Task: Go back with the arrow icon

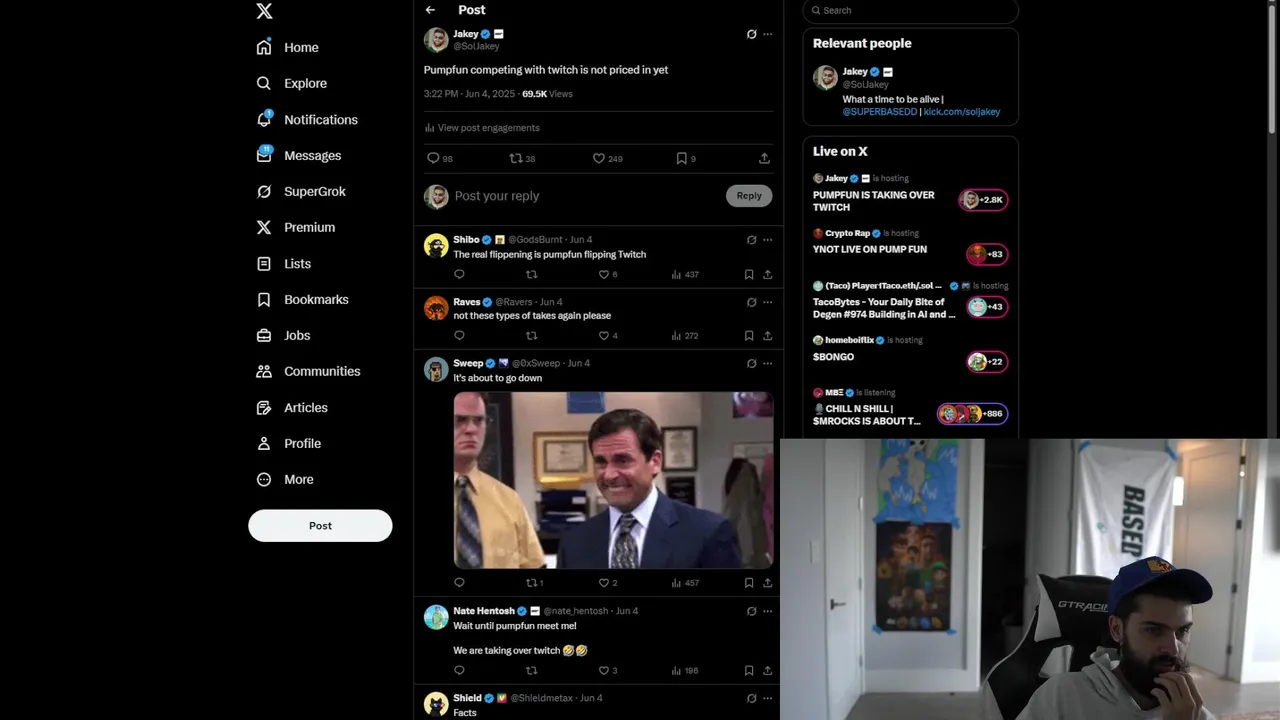Action: coord(430,10)
